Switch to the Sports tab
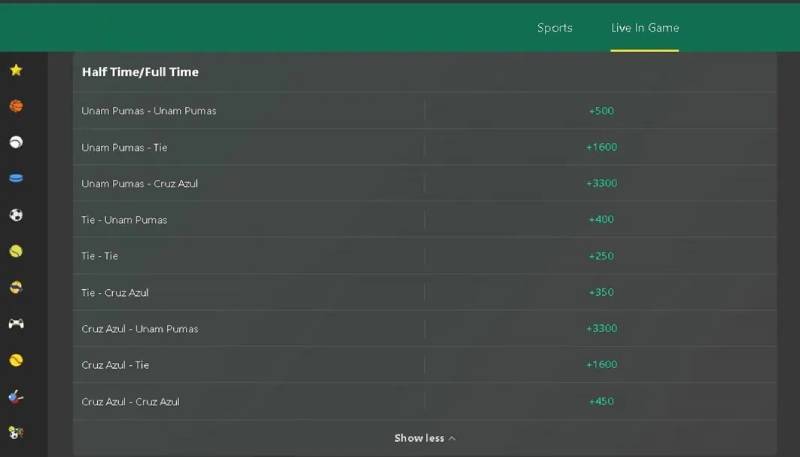Image resolution: width=800 pixels, height=457 pixels. 555,28
